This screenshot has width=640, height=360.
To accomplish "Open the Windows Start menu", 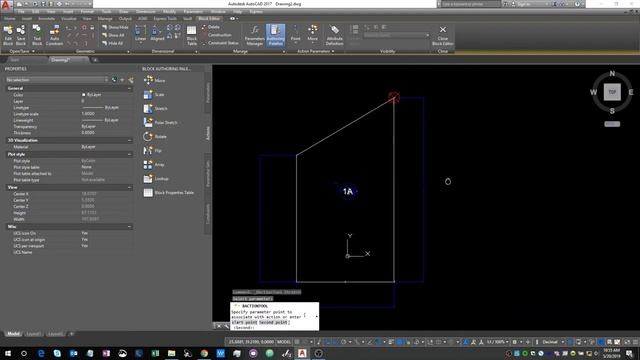I will coord(8,353).
